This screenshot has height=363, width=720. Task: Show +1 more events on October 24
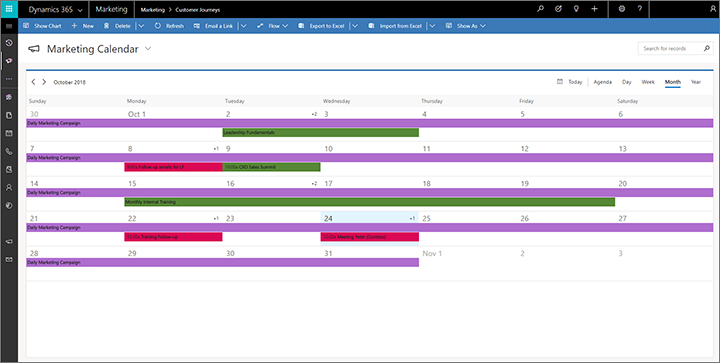[x=412, y=218]
